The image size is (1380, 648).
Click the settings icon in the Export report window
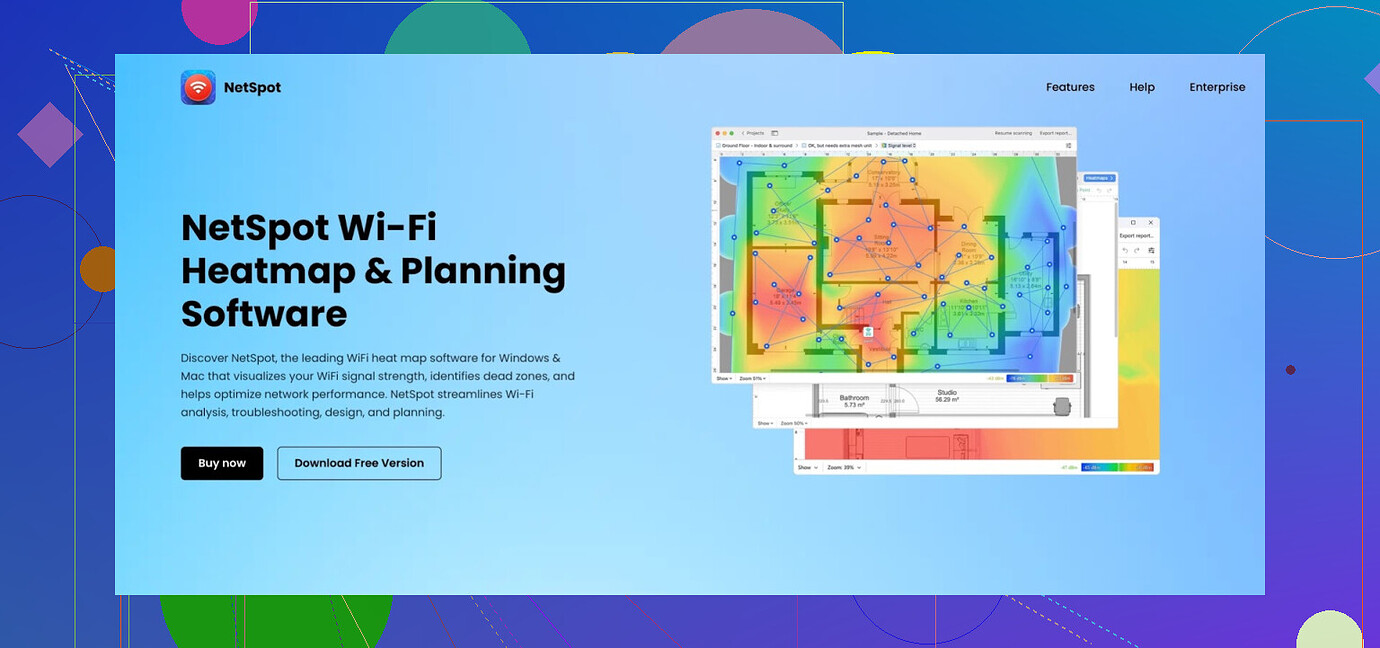pos(1152,250)
